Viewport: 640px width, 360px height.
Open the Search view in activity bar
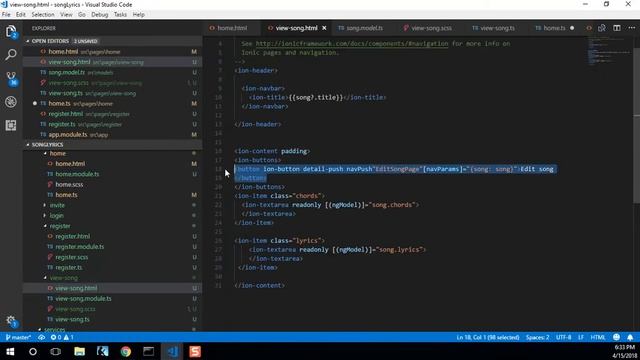(11, 55)
